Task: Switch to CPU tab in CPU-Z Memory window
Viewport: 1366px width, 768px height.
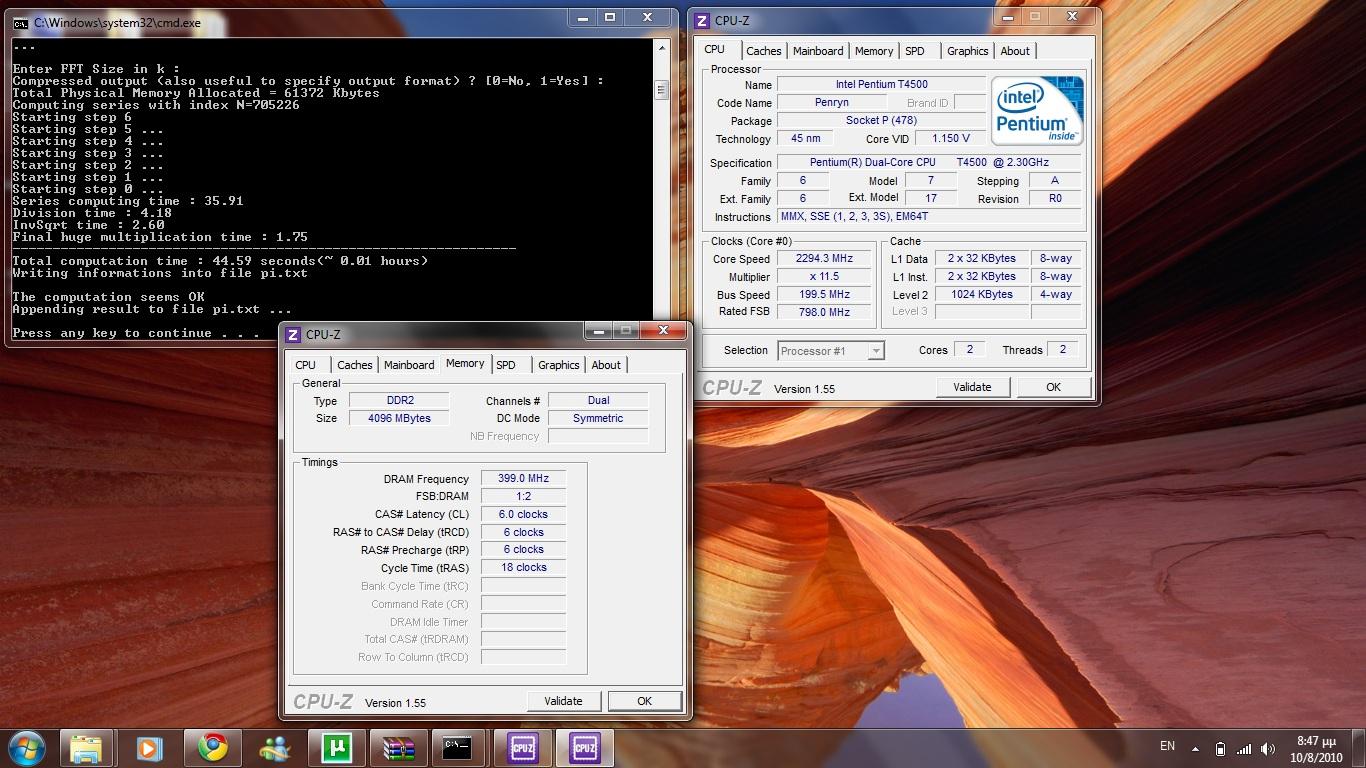Action: 306,365
